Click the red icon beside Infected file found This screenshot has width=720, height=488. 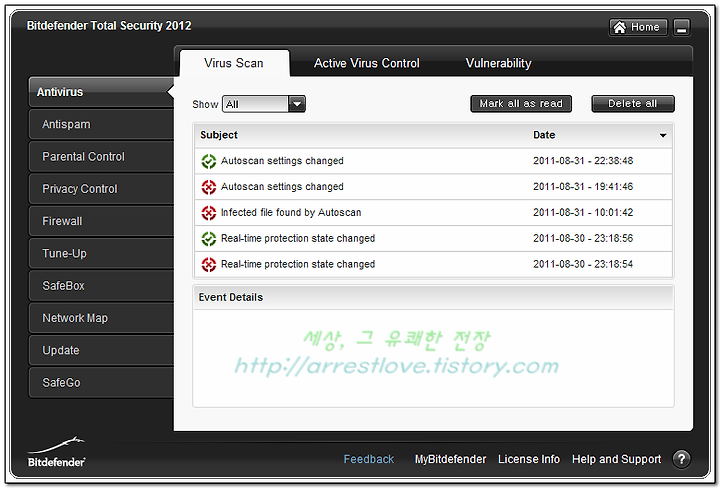point(208,213)
